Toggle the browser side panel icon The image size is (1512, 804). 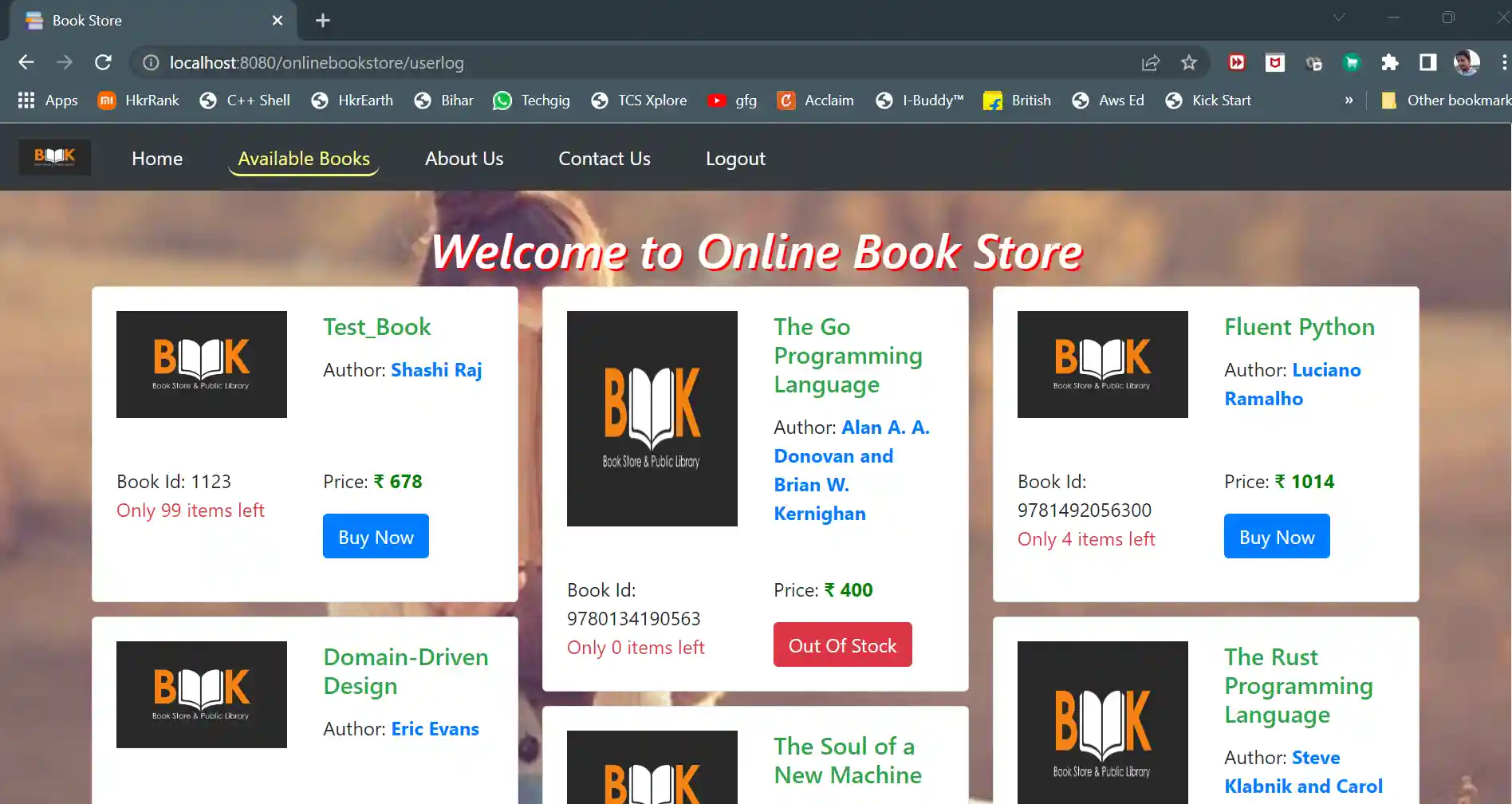coord(1428,62)
